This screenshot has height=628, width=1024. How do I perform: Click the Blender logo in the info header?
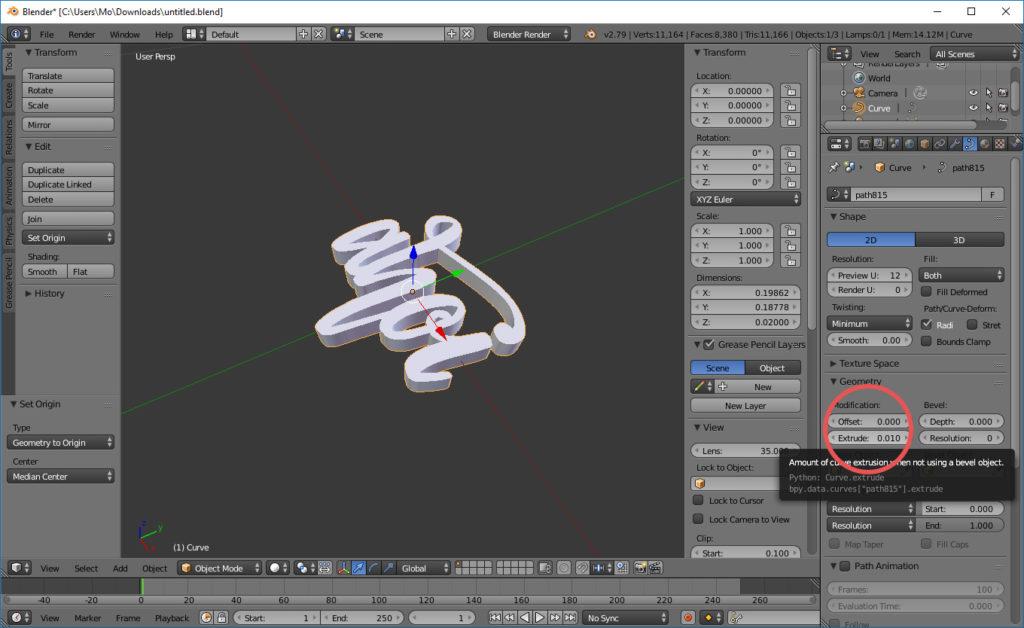(590, 34)
